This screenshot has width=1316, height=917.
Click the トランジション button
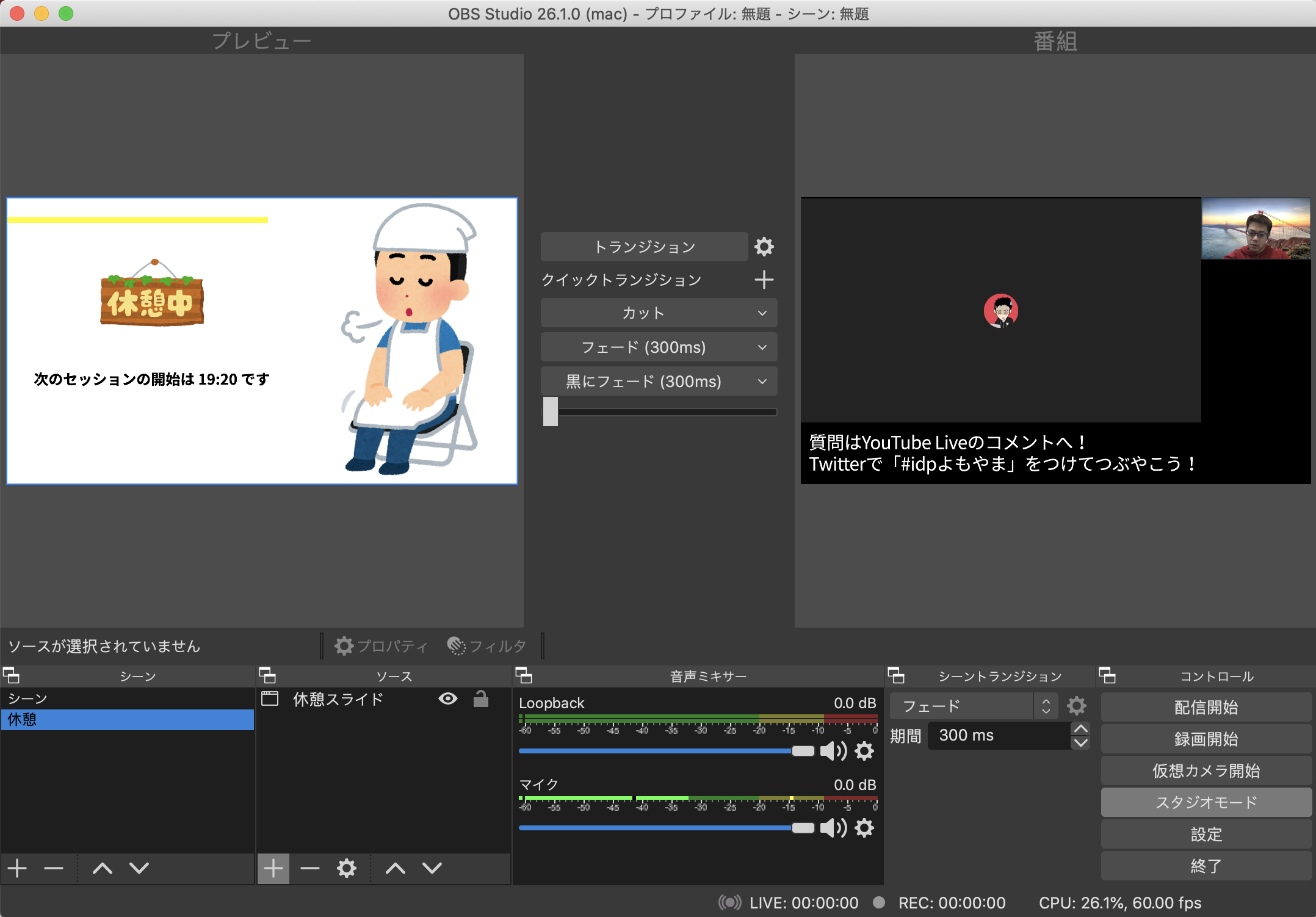click(644, 247)
